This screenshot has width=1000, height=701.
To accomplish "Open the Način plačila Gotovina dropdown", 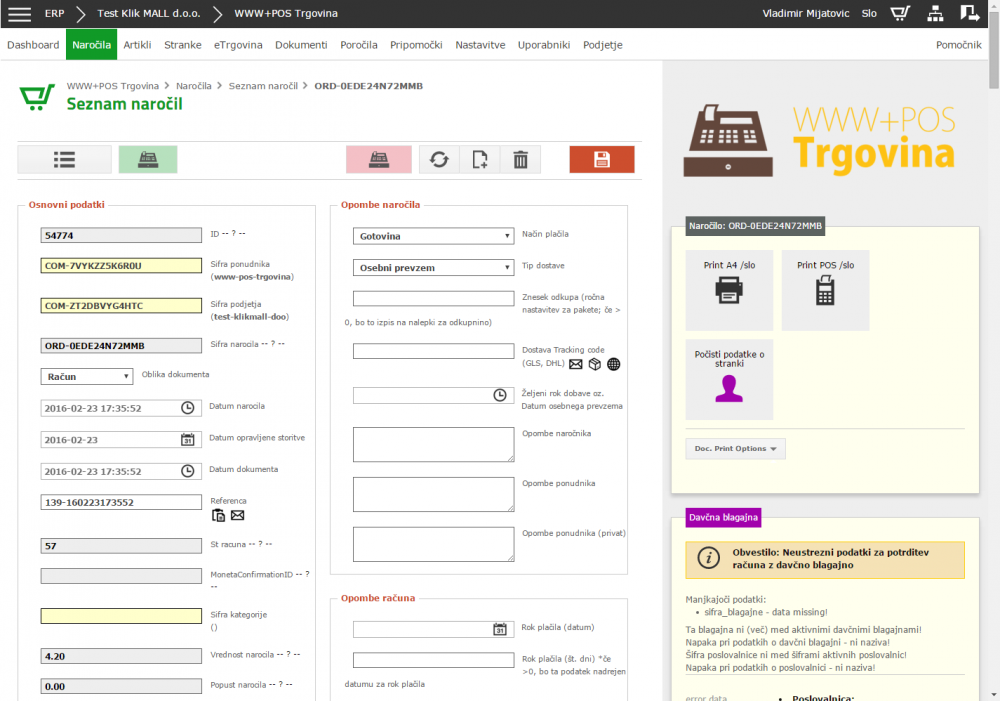I will (x=433, y=236).
